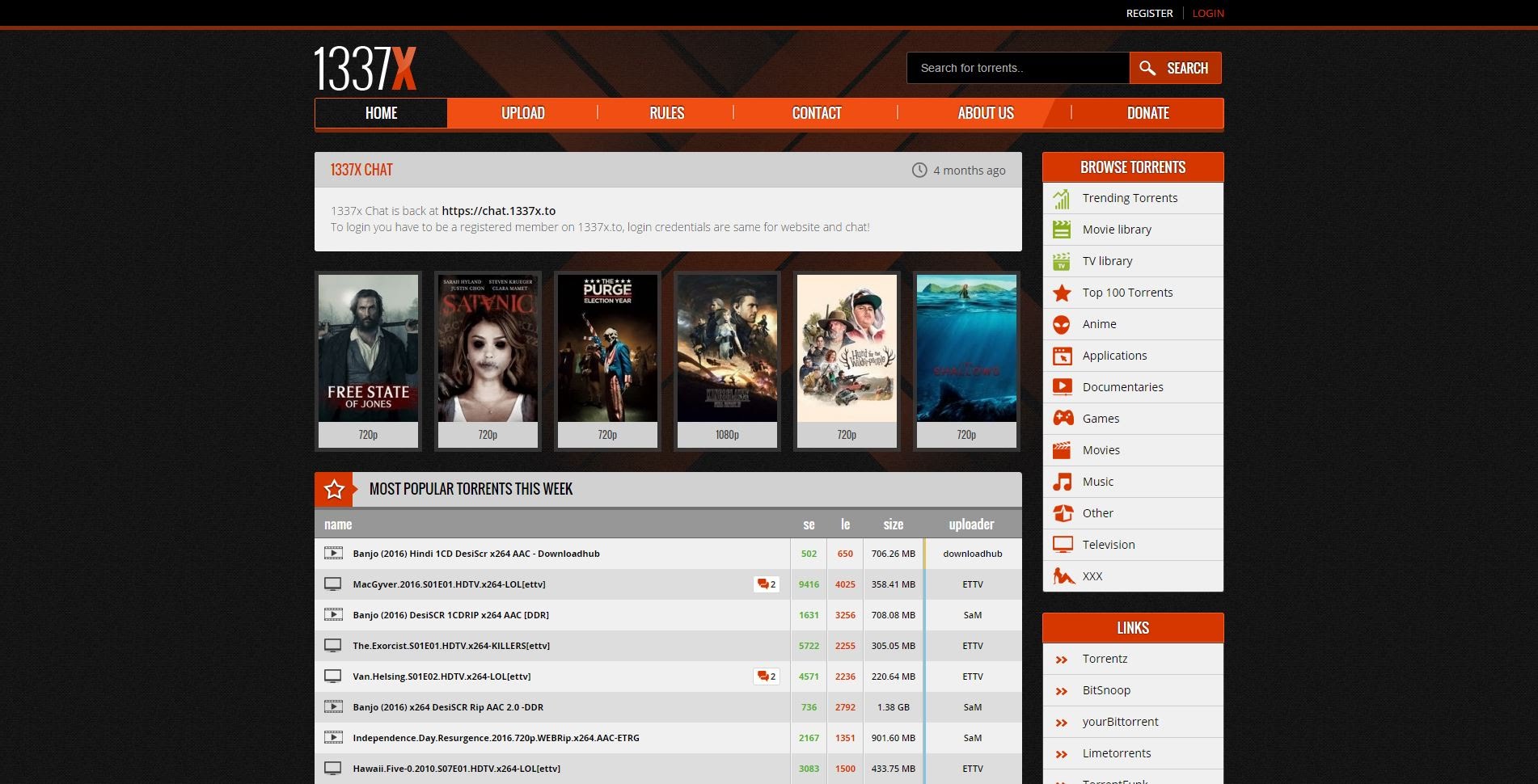This screenshot has height=784, width=1538.
Task: Follow the chat.1337x.to link
Action: (x=498, y=211)
